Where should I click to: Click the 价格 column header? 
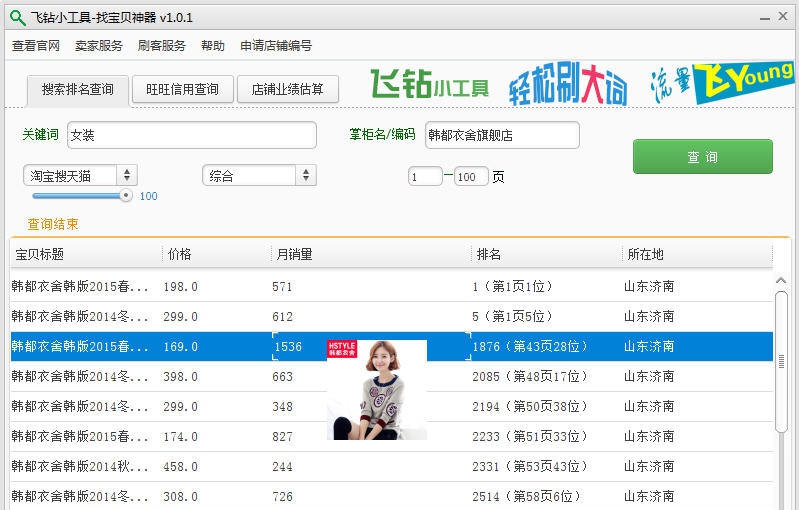(x=216, y=254)
